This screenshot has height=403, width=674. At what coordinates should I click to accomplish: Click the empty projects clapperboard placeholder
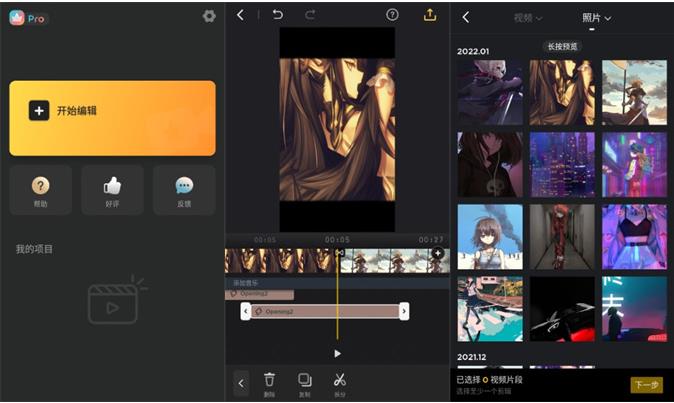click(x=116, y=301)
